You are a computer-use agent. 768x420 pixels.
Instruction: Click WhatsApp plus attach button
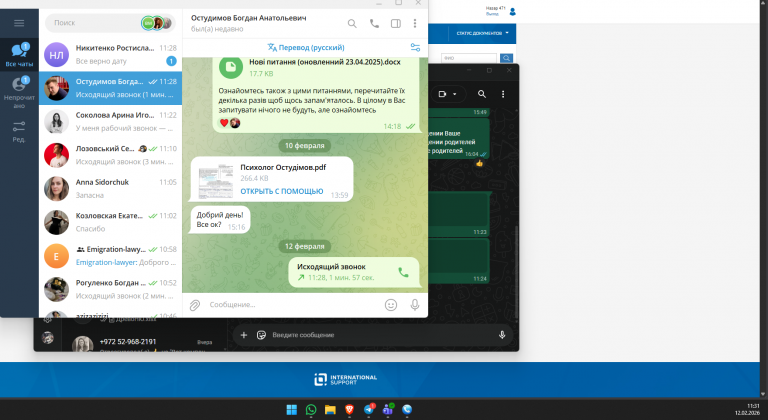(244, 335)
